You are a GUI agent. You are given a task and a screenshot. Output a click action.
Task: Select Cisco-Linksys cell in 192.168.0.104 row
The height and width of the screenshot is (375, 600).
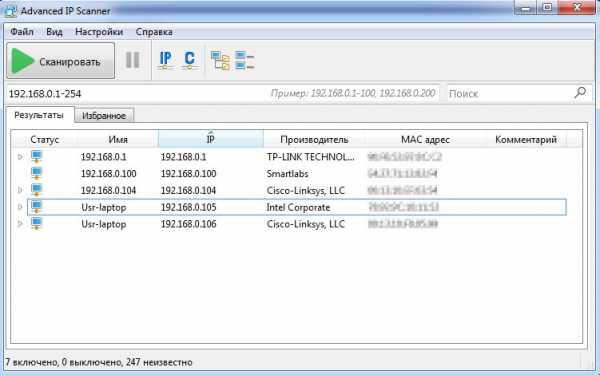306,191
